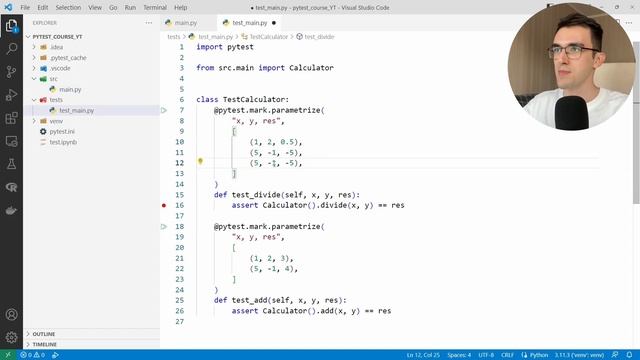Switch to the main.py editor tab
The width and height of the screenshot is (640, 360).
(186, 23)
